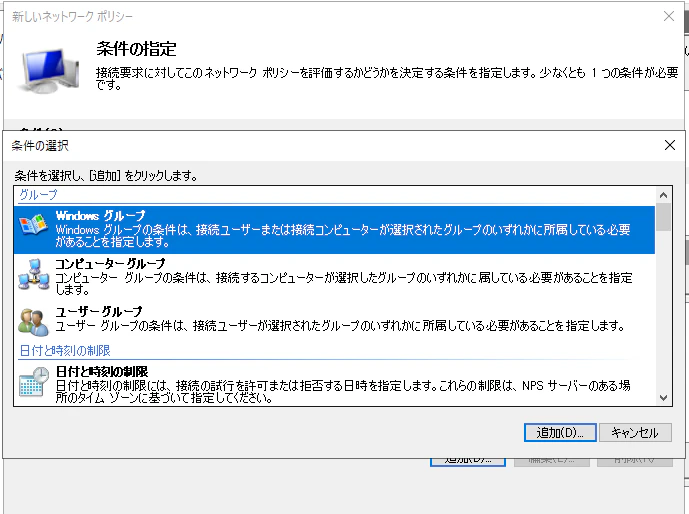Click the 条件の指定 heading

click(136, 49)
